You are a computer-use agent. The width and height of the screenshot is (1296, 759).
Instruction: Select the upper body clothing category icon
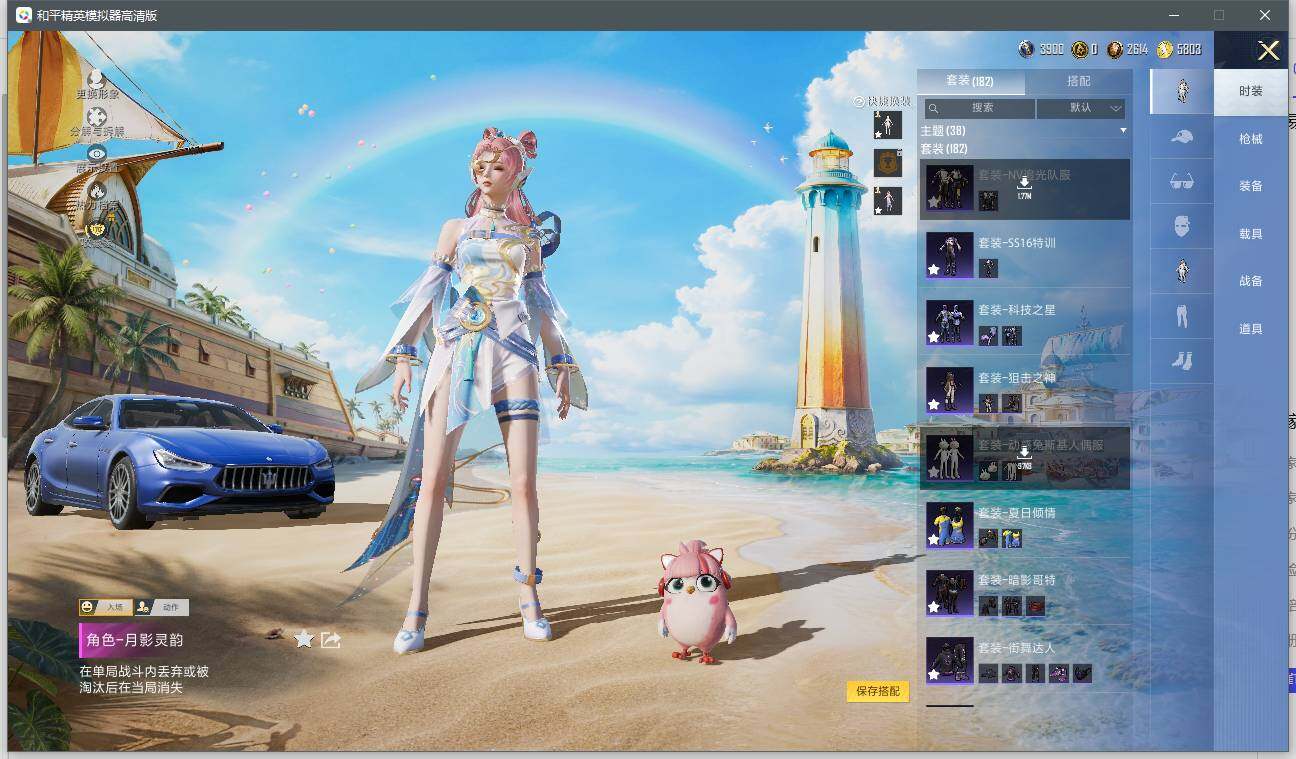click(1182, 271)
